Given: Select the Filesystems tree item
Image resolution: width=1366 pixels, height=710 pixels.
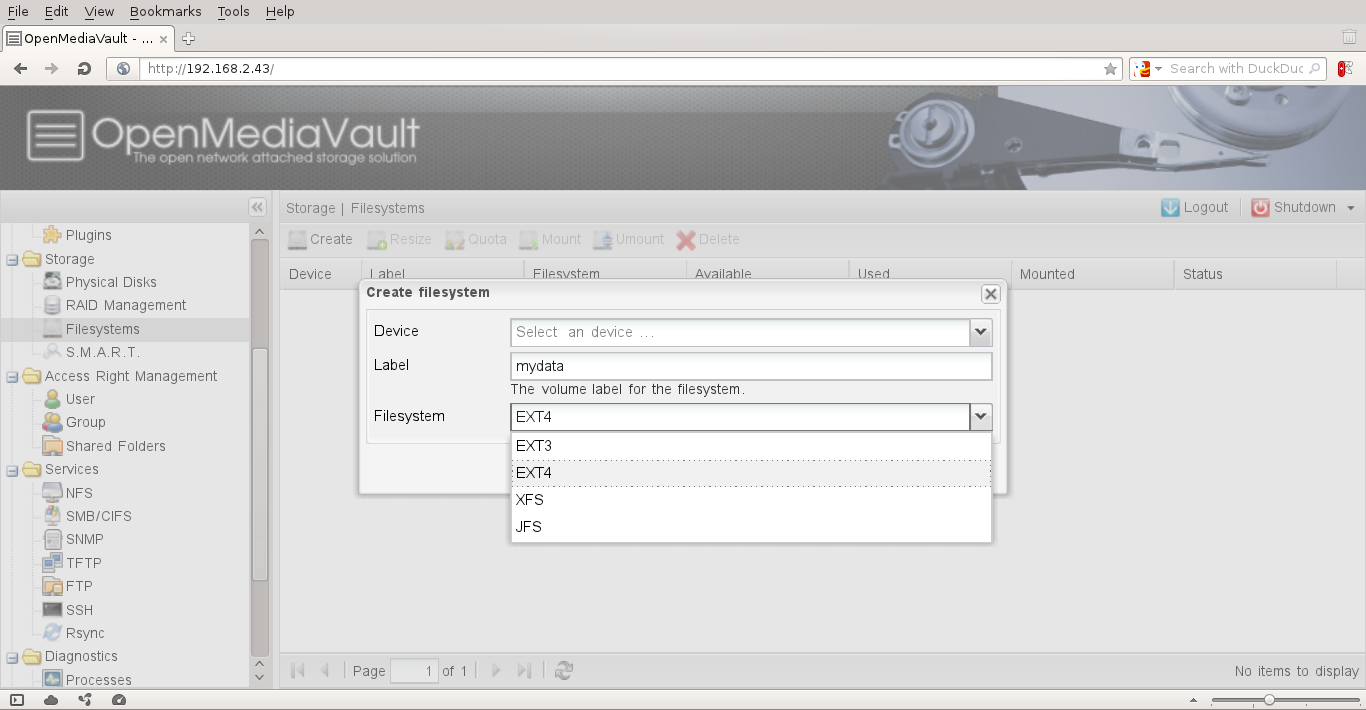Looking at the screenshot, I should tap(102, 329).
